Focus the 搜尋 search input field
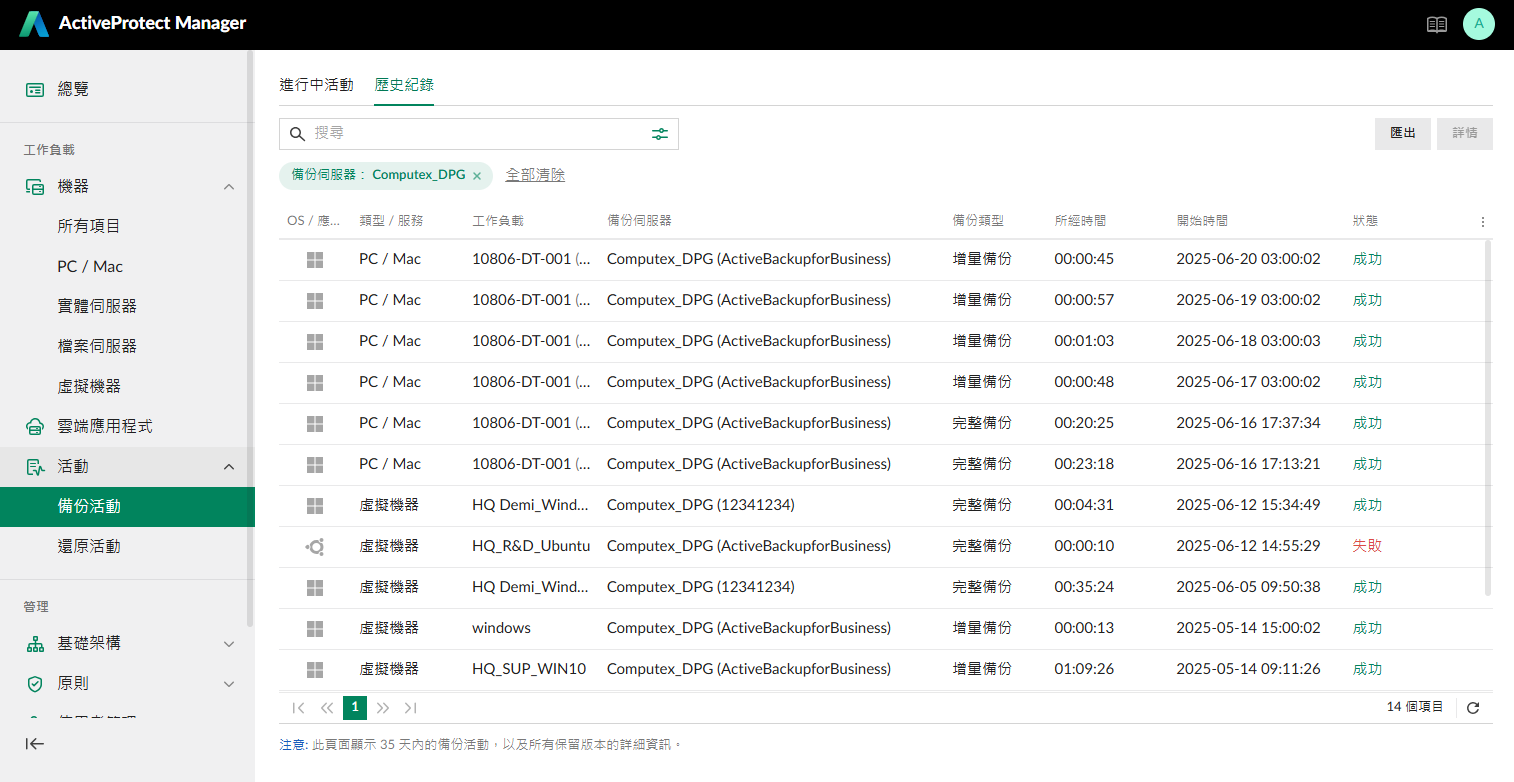The height and width of the screenshot is (782, 1514). 478,134
